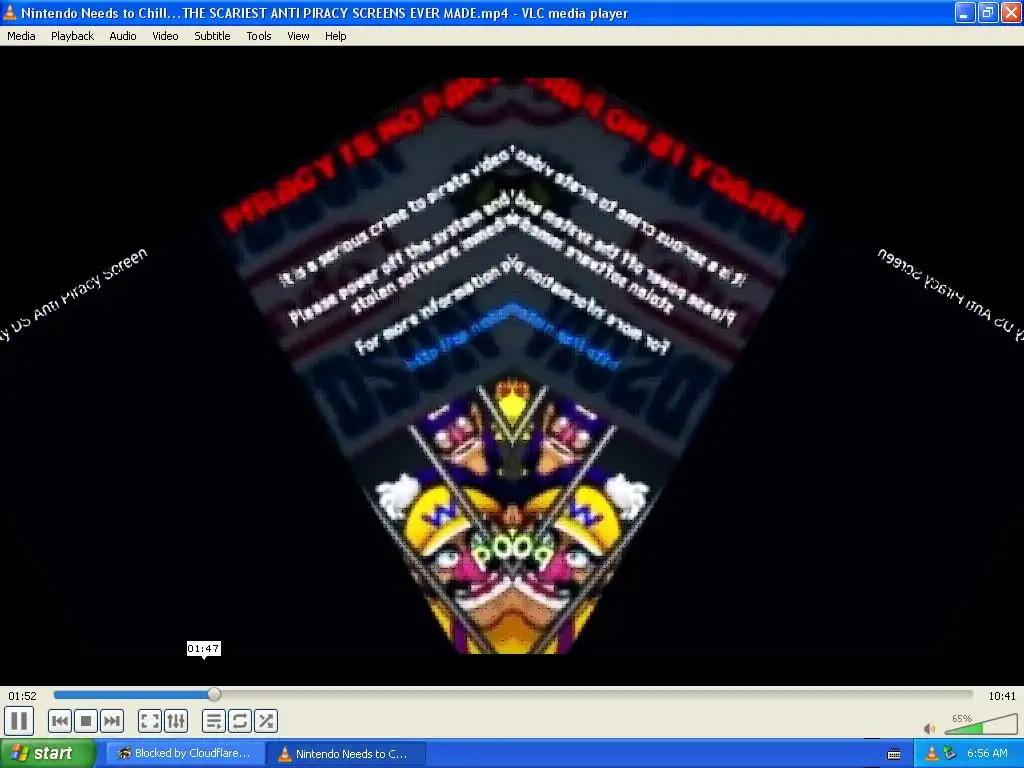Open the View menu
1024x768 pixels.
pos(298,36)
